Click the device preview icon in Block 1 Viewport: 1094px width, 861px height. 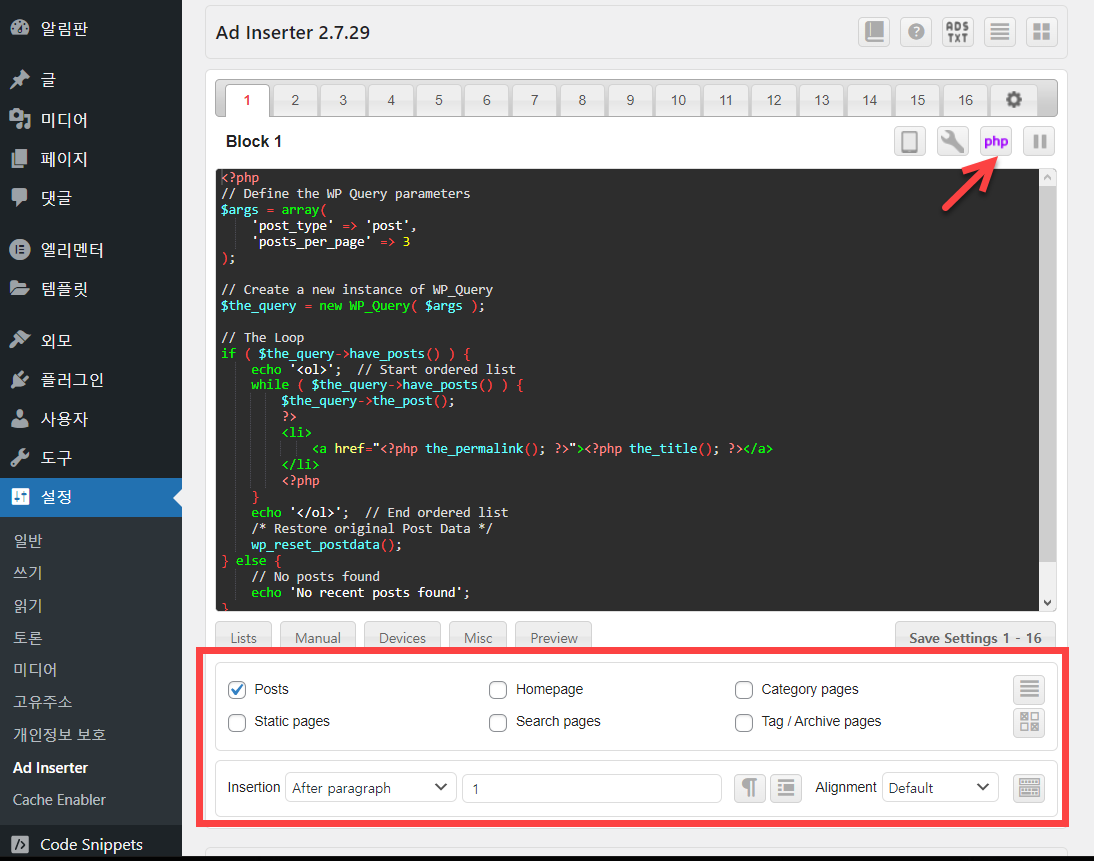pos(910,142)
